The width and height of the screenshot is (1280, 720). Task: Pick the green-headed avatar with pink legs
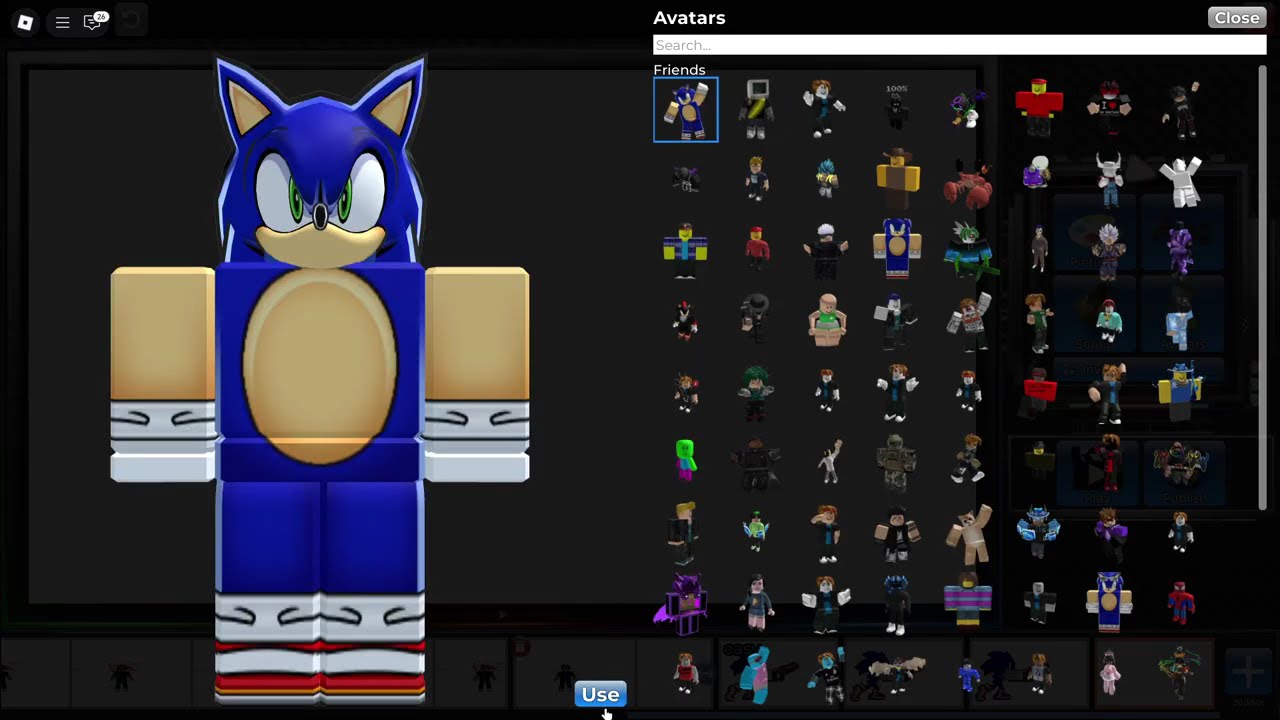tap(685, 461)
